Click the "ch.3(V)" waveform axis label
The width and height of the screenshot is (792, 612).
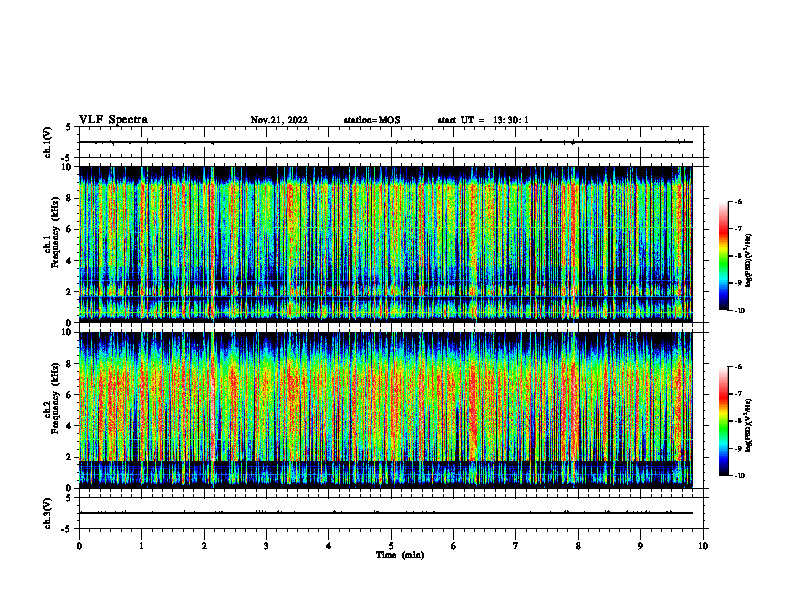(x=47, y=513)
